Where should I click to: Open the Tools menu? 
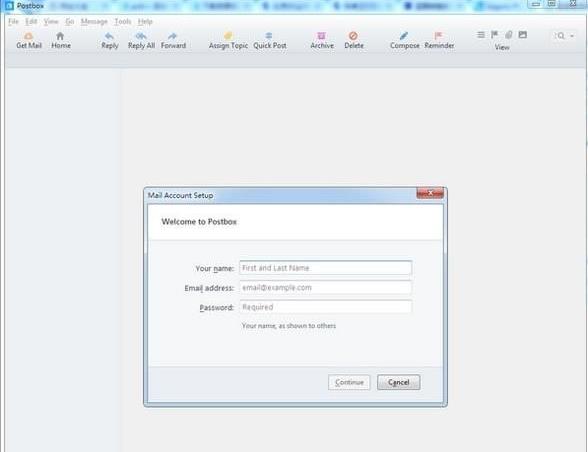click(x=123, y=21)
